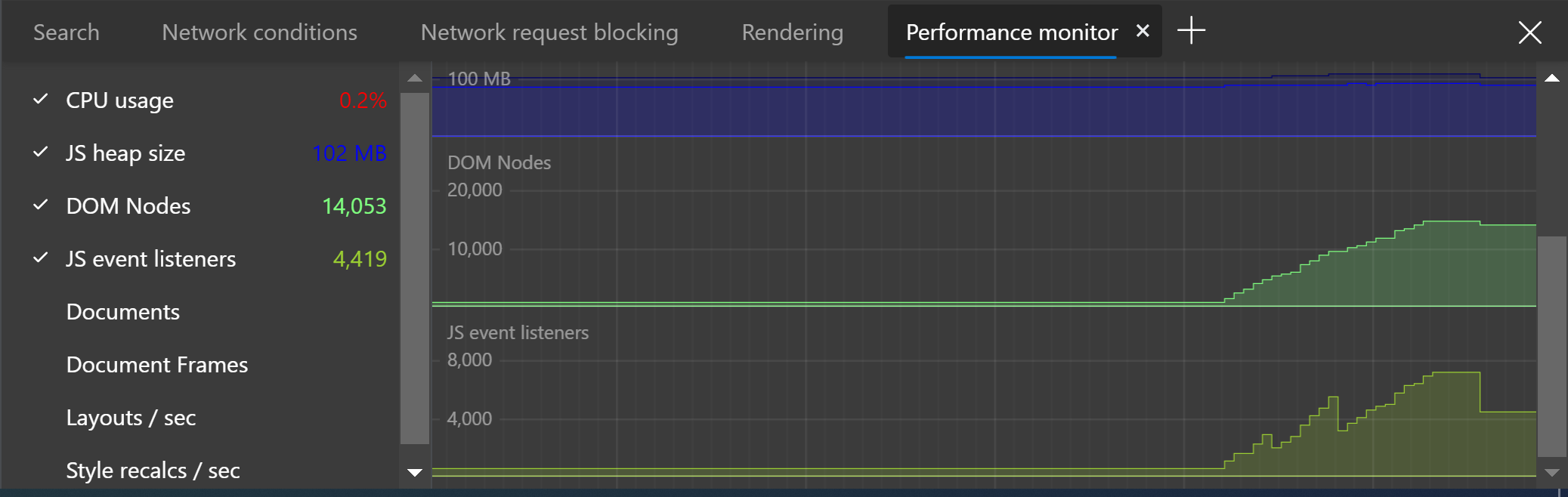1568x497 pixels.
Task: Click the down arrow on the metrics scrollbar
Action: 414,472
